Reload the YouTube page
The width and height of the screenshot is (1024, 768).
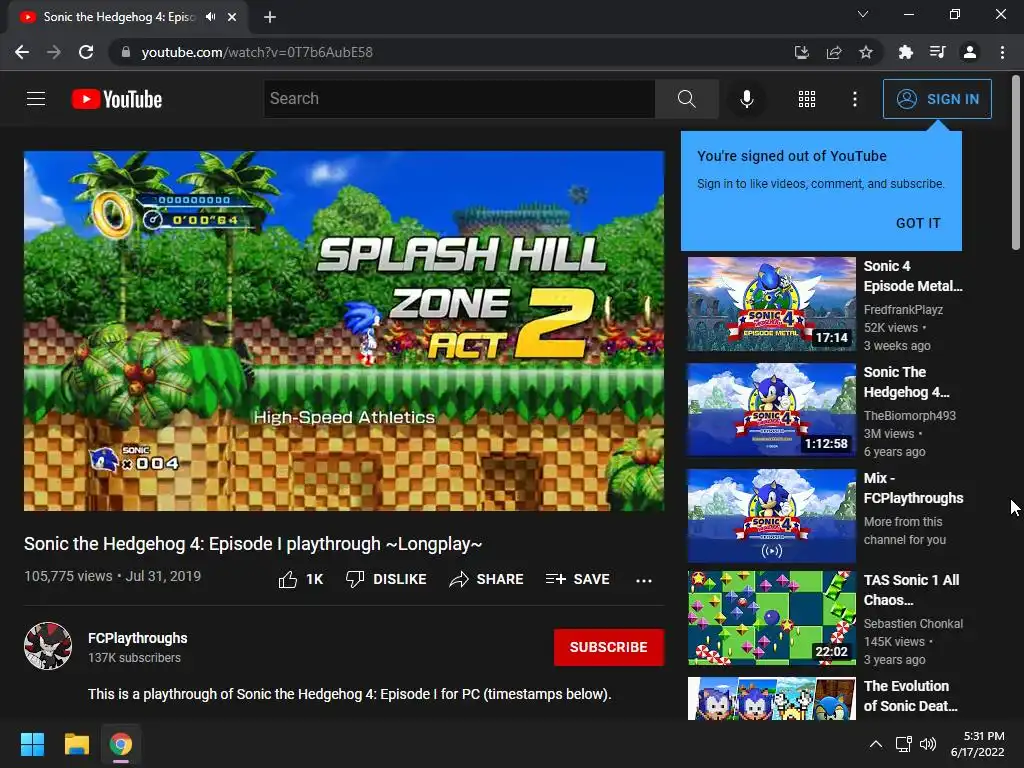(86, 52)
